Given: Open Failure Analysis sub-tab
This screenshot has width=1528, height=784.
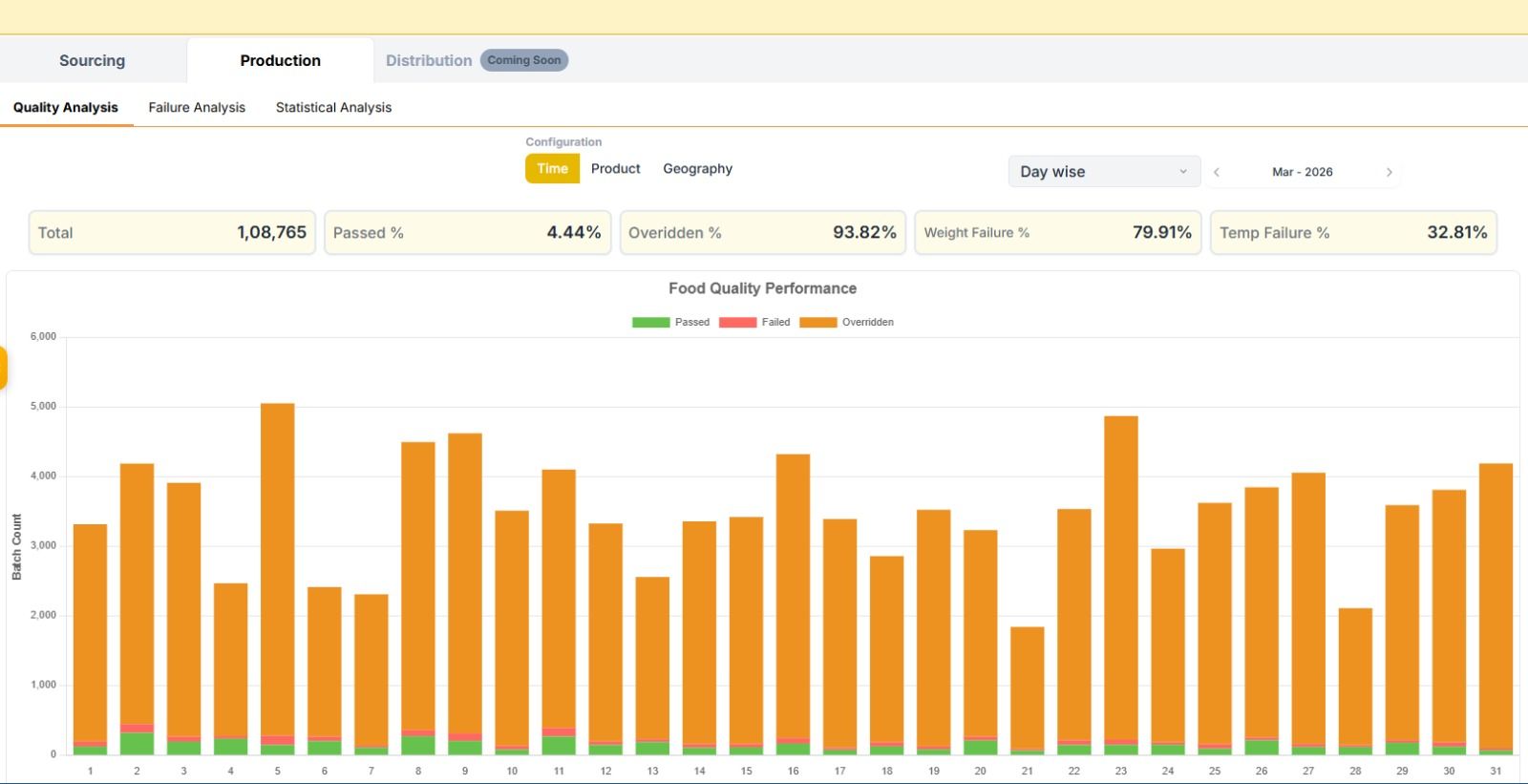Looking at the screenshot, I should point(197,108).
